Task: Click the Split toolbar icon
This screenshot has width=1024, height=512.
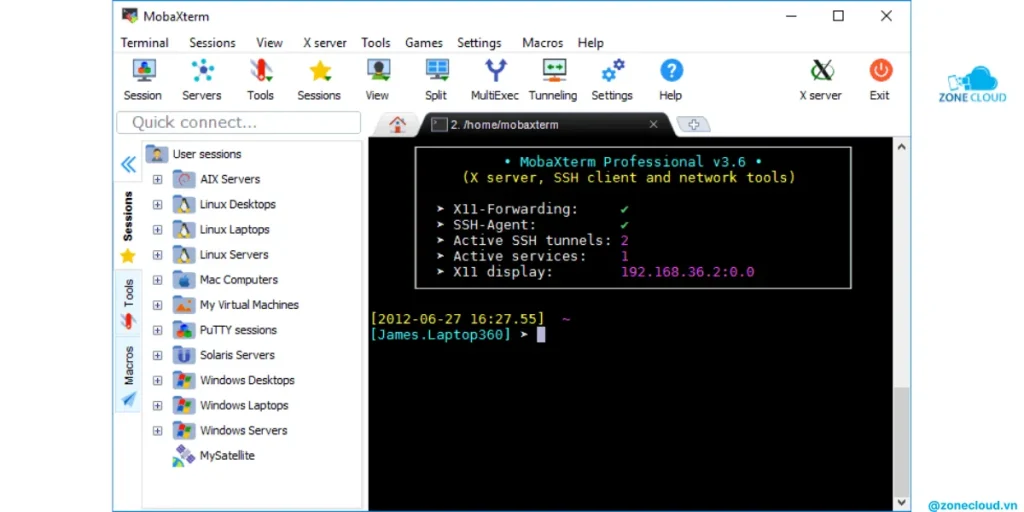Action: (x=436, y=71)
